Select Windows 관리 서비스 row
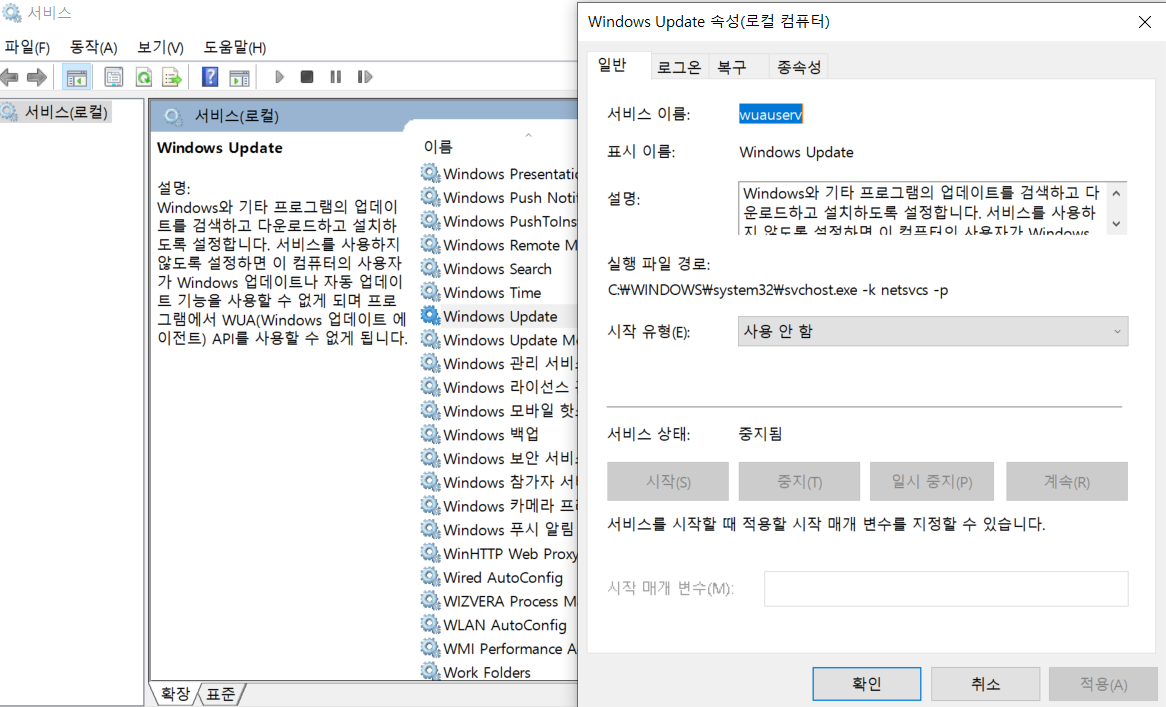This screenshot has width=1166, height=707. (x=498, y=364)
